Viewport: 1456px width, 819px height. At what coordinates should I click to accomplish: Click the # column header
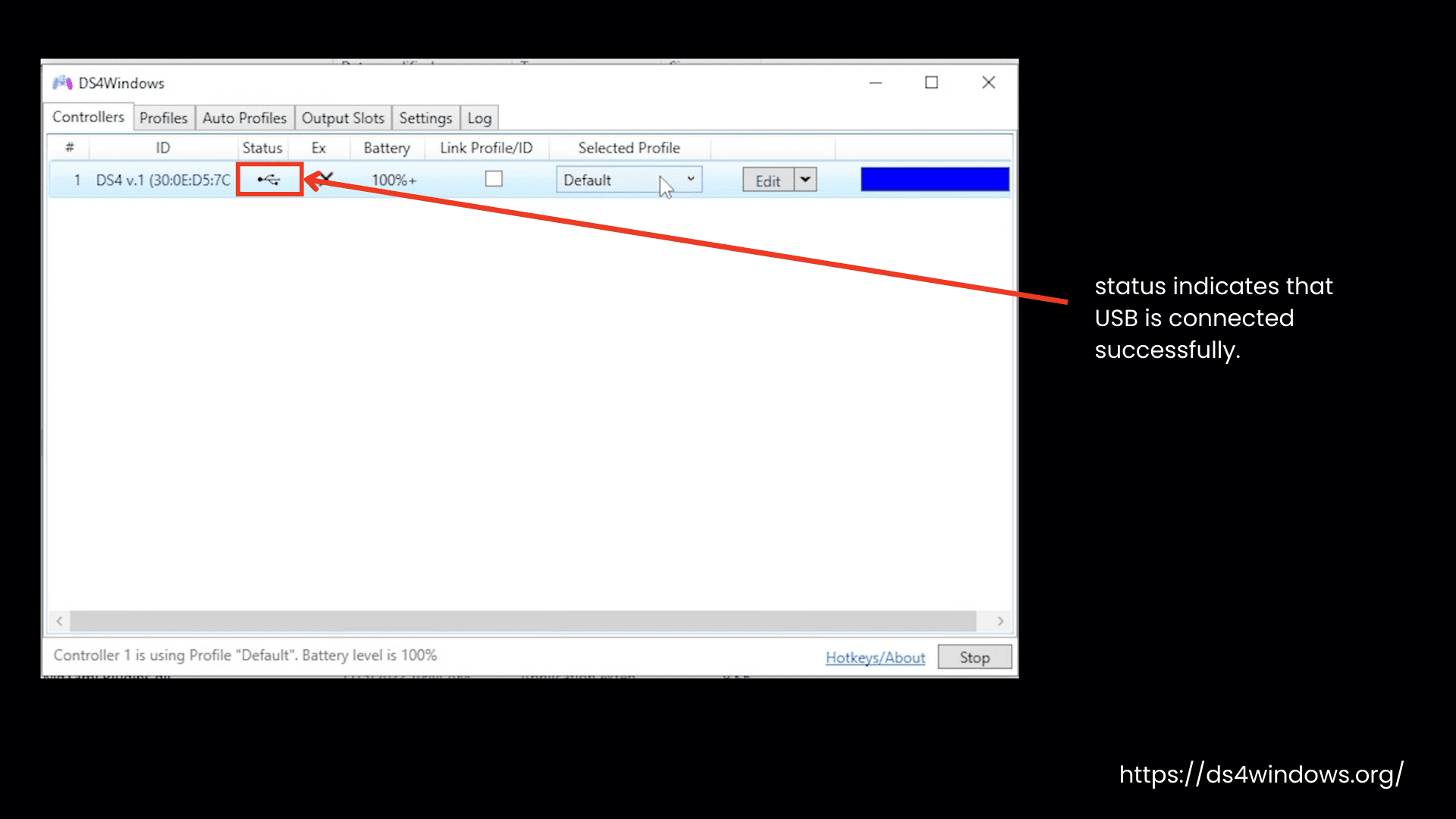pyautogui.click(x=70, y=148)
